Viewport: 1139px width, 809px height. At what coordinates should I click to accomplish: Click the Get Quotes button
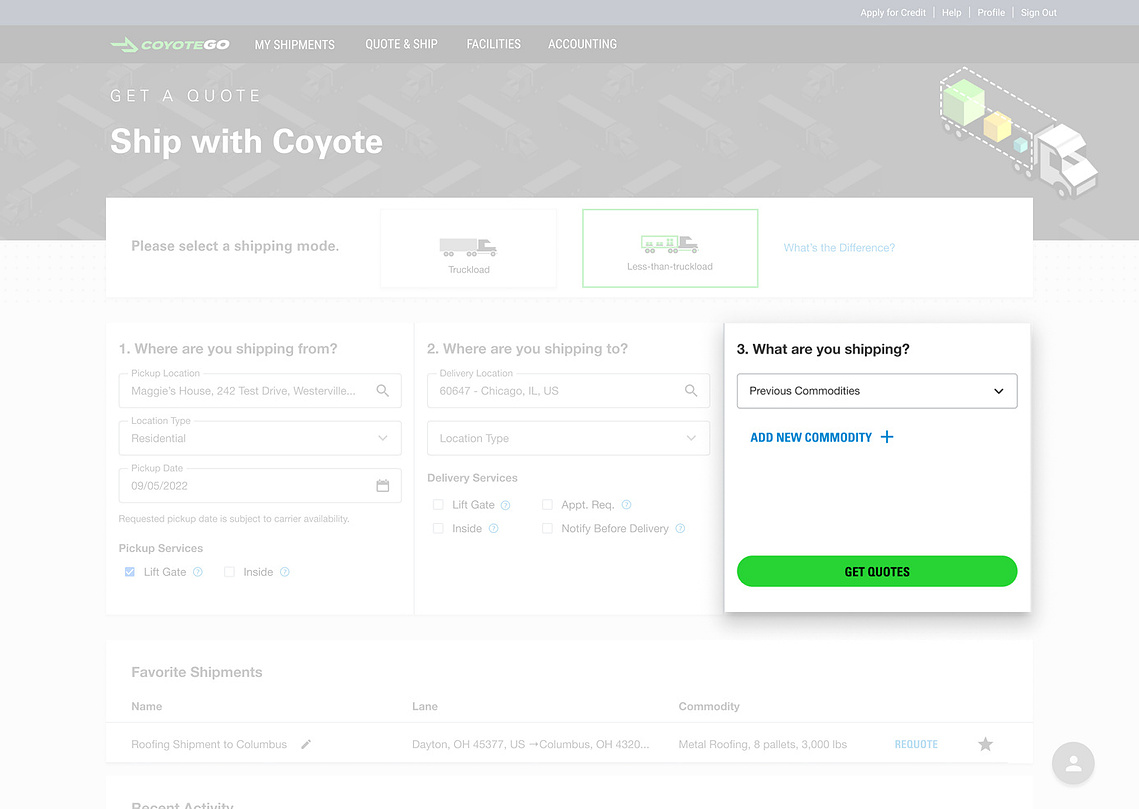pyautogui.click(x=877, y=572)
